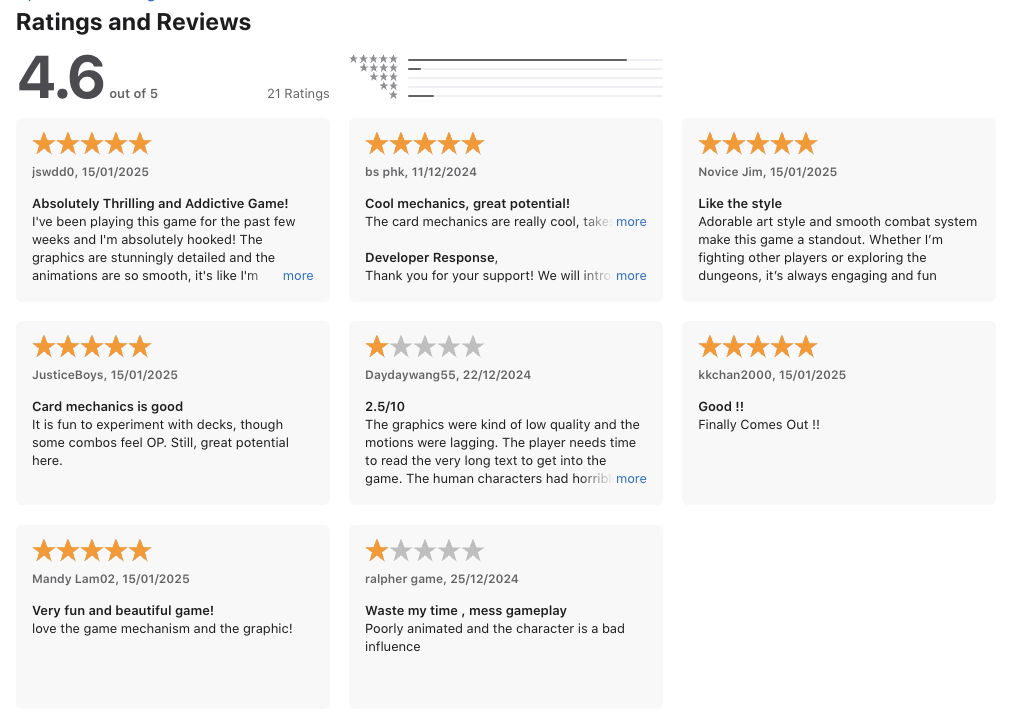Click the '21 Ratings' count label
Viewport: 1015px width, 725px height.
pyautogui.click(x=298, y=94)
